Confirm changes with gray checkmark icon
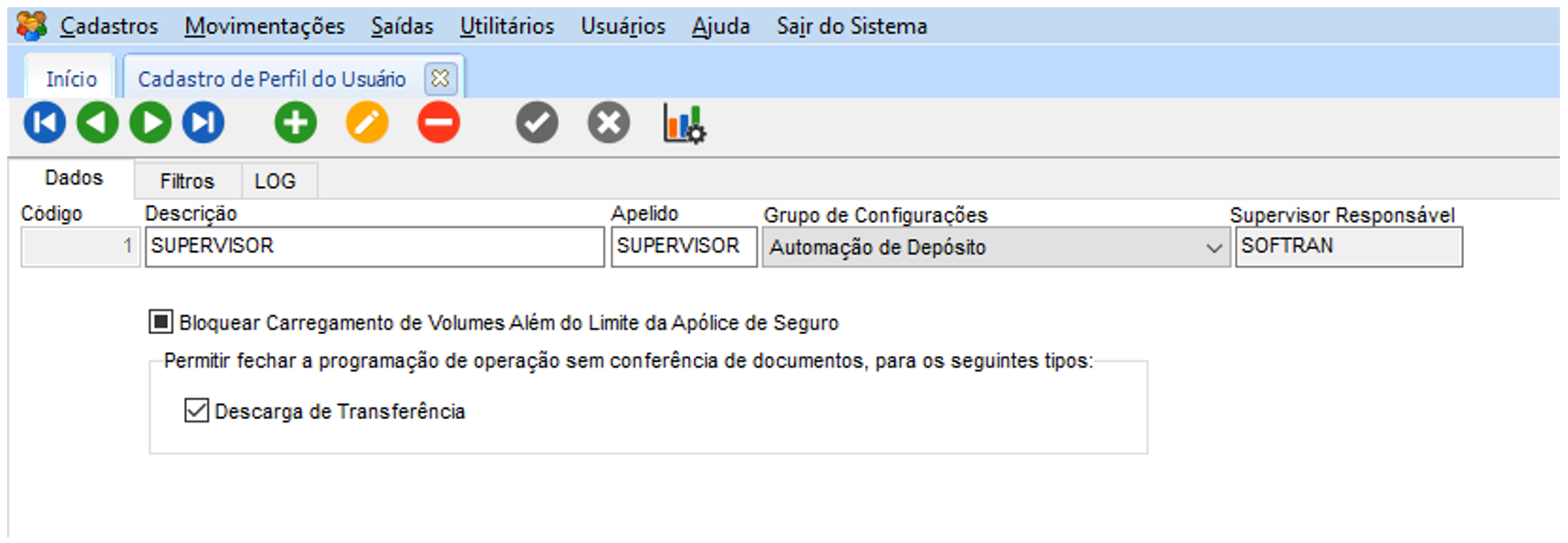Viewport: 1568px width, 543px height. (x=537, y=123)
